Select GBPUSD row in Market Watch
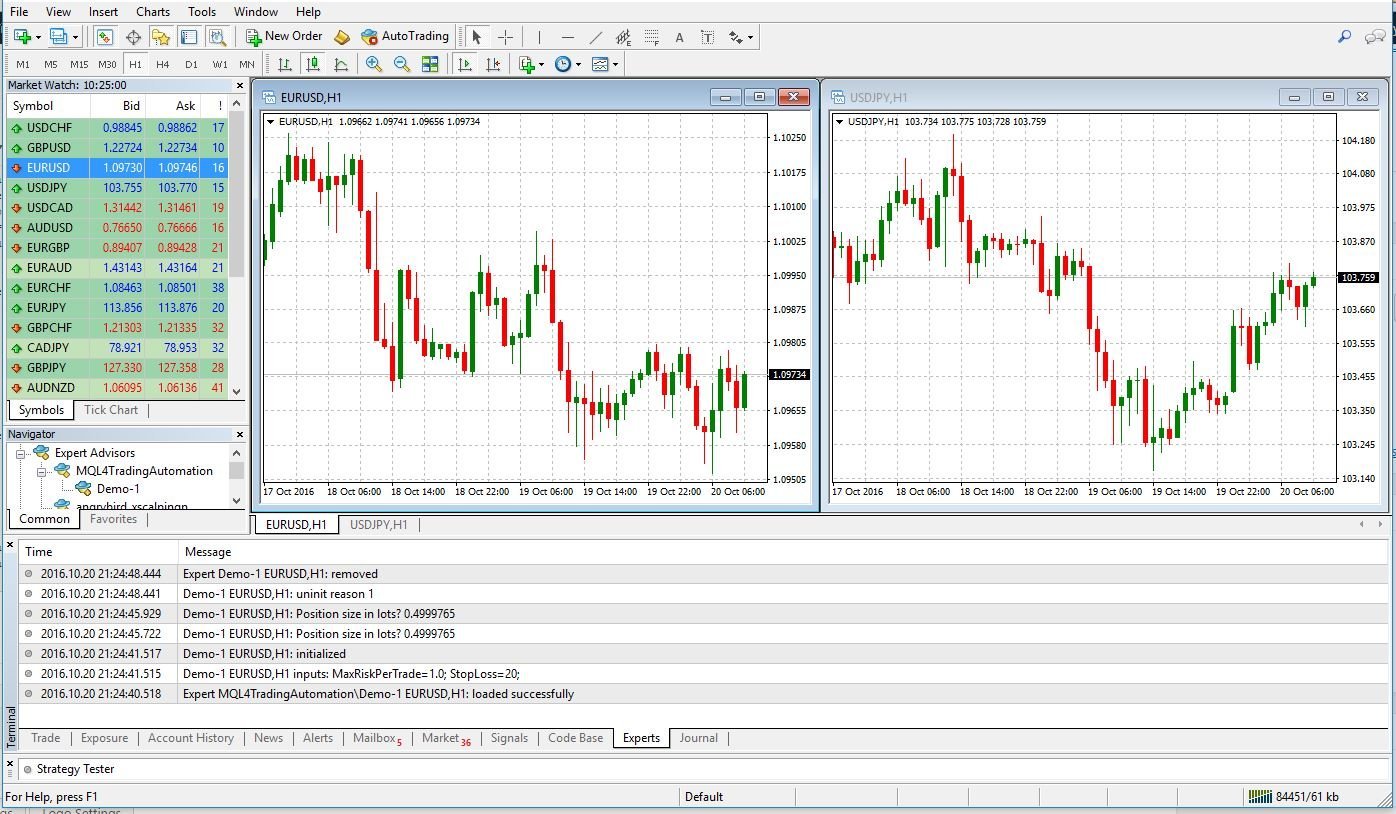This screenshot has height=814, width=1396. [117, 148]
